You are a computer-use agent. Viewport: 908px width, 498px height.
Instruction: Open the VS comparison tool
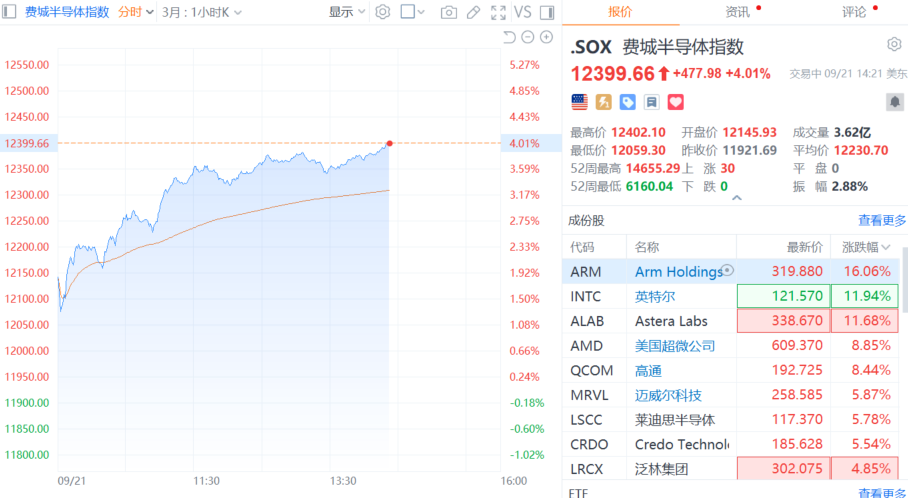tap(522, 12)
